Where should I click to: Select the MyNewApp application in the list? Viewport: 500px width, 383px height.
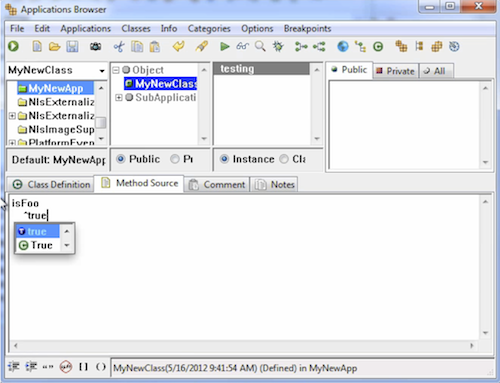pos(55,88)
